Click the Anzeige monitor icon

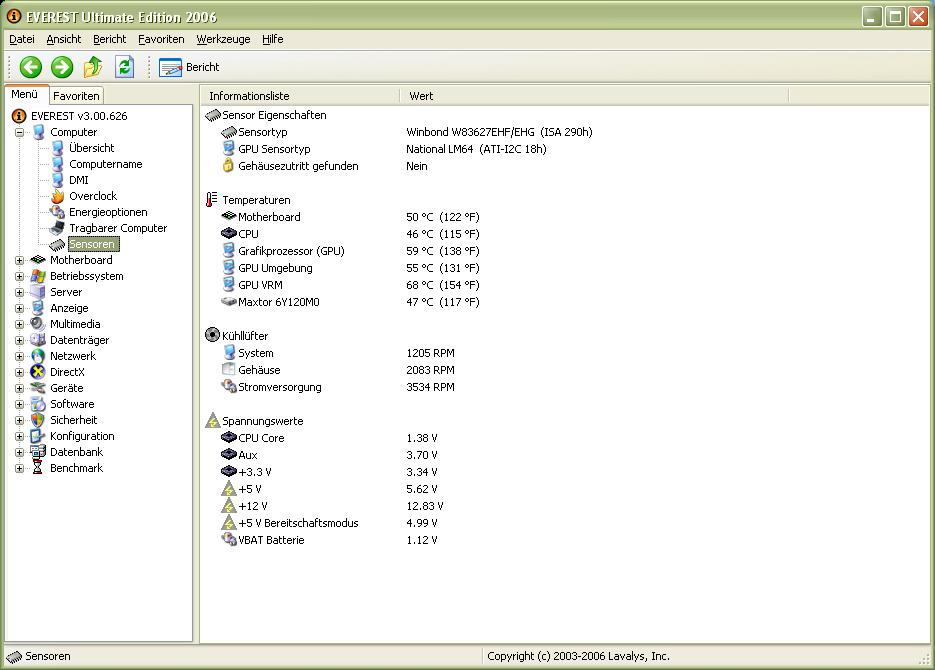click(38, 308)
